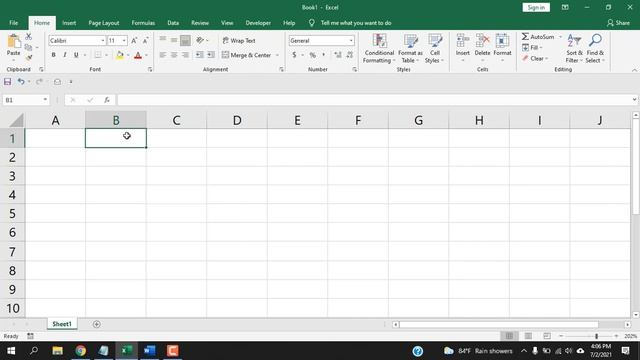This screenshot has height=360, width=640.
Task: Toggle Underline formatting
Action: [x=76, y=55]
